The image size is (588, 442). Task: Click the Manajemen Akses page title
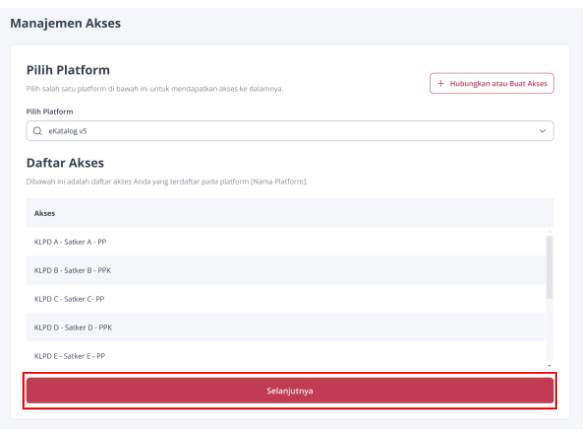[x=66, y=23]
